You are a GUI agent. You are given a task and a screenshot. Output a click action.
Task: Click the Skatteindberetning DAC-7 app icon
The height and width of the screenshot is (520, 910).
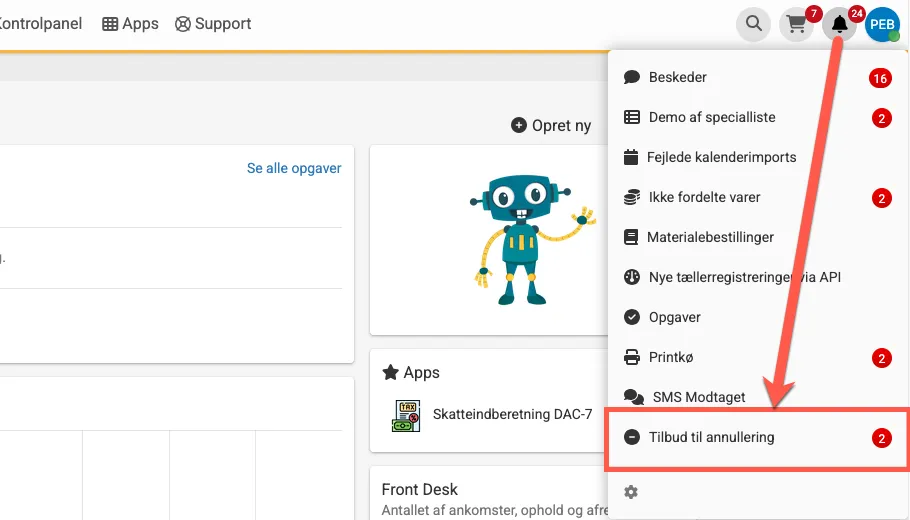[406, 415]
